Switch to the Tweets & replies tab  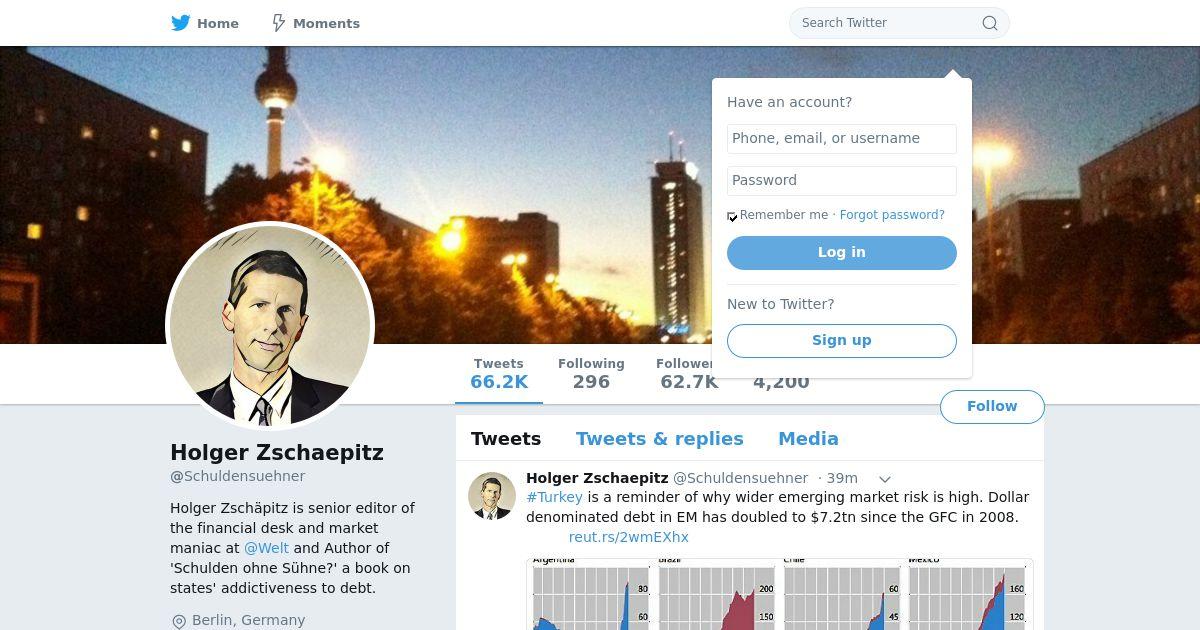click(x=660, y=438)
